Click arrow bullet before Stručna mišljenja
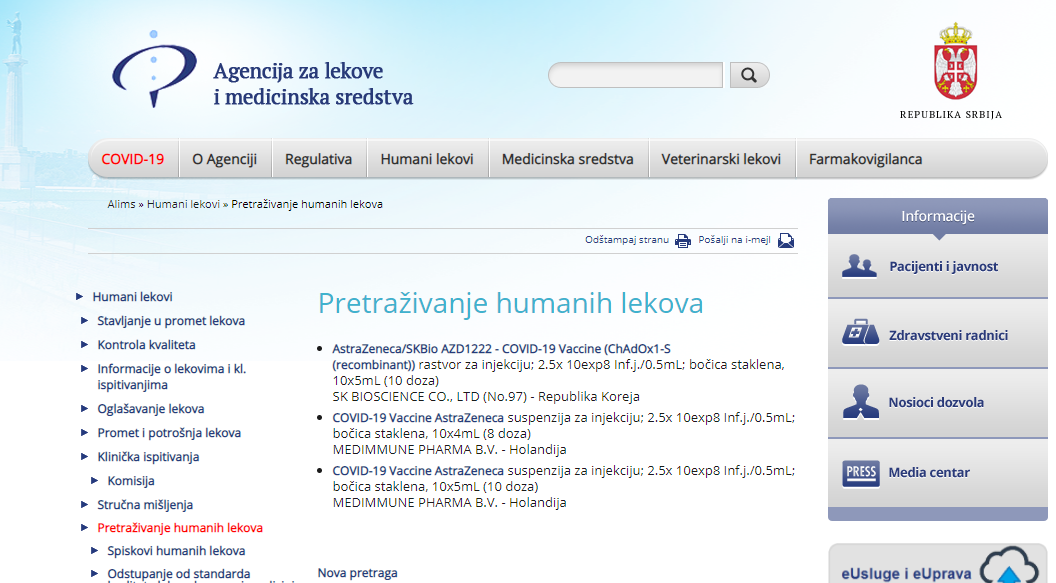This screenshot has width=1056, height=583. click(85, 504)
